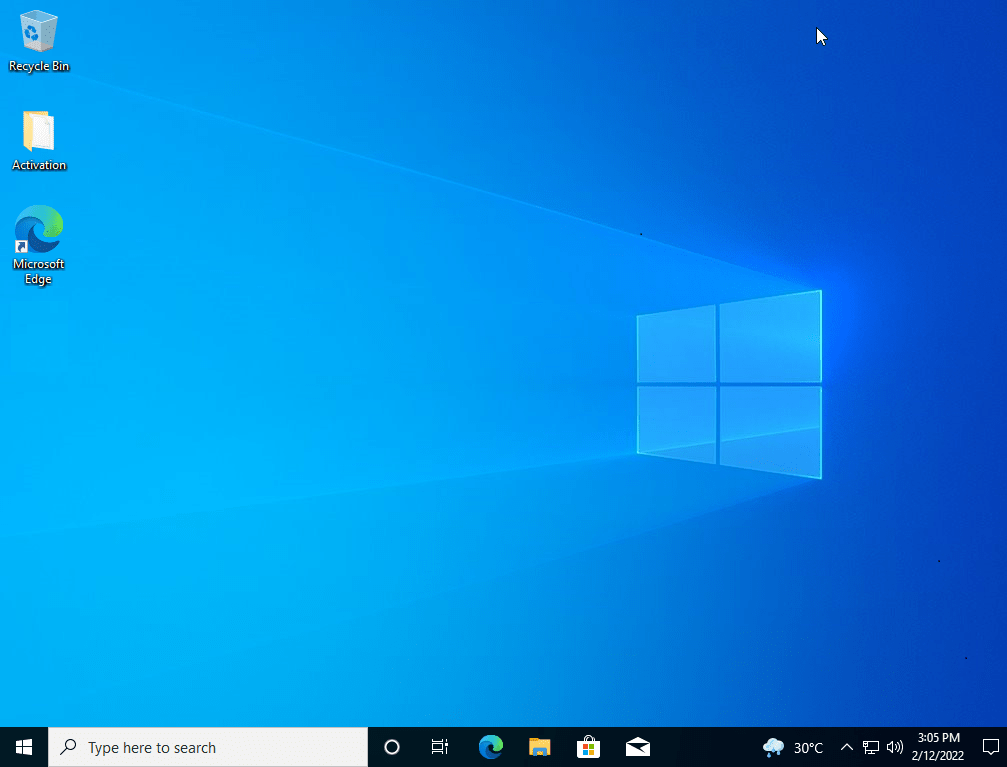The image size is (1007, 767).
Task: Open Task View on the taskbar
Action: [x=440, y=747]
